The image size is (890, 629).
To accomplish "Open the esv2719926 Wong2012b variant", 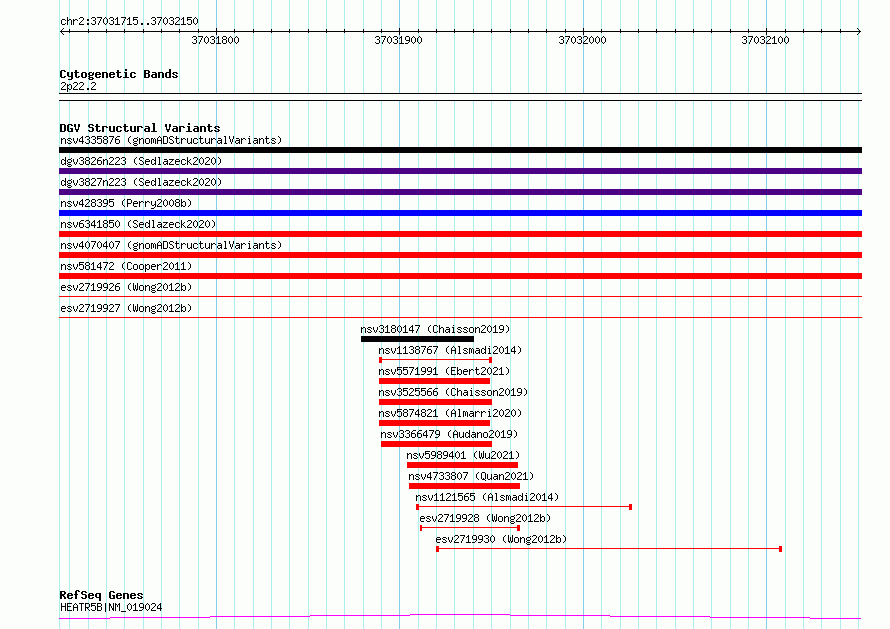I will click(125, 287).
